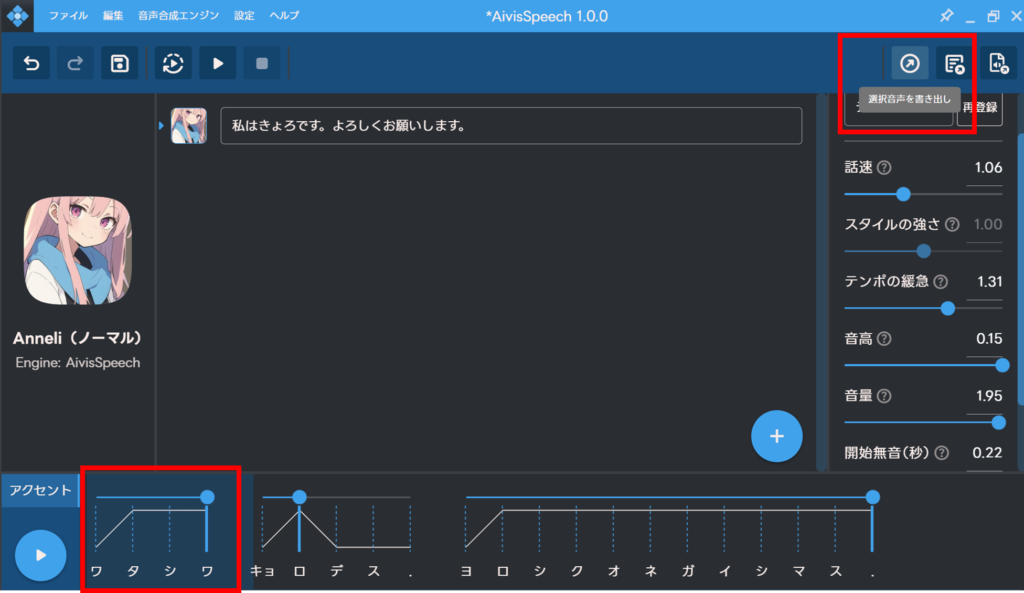This screenshot has width=1024, height=593.
Task: Open the help icon beside 音量
Action: 884,396
